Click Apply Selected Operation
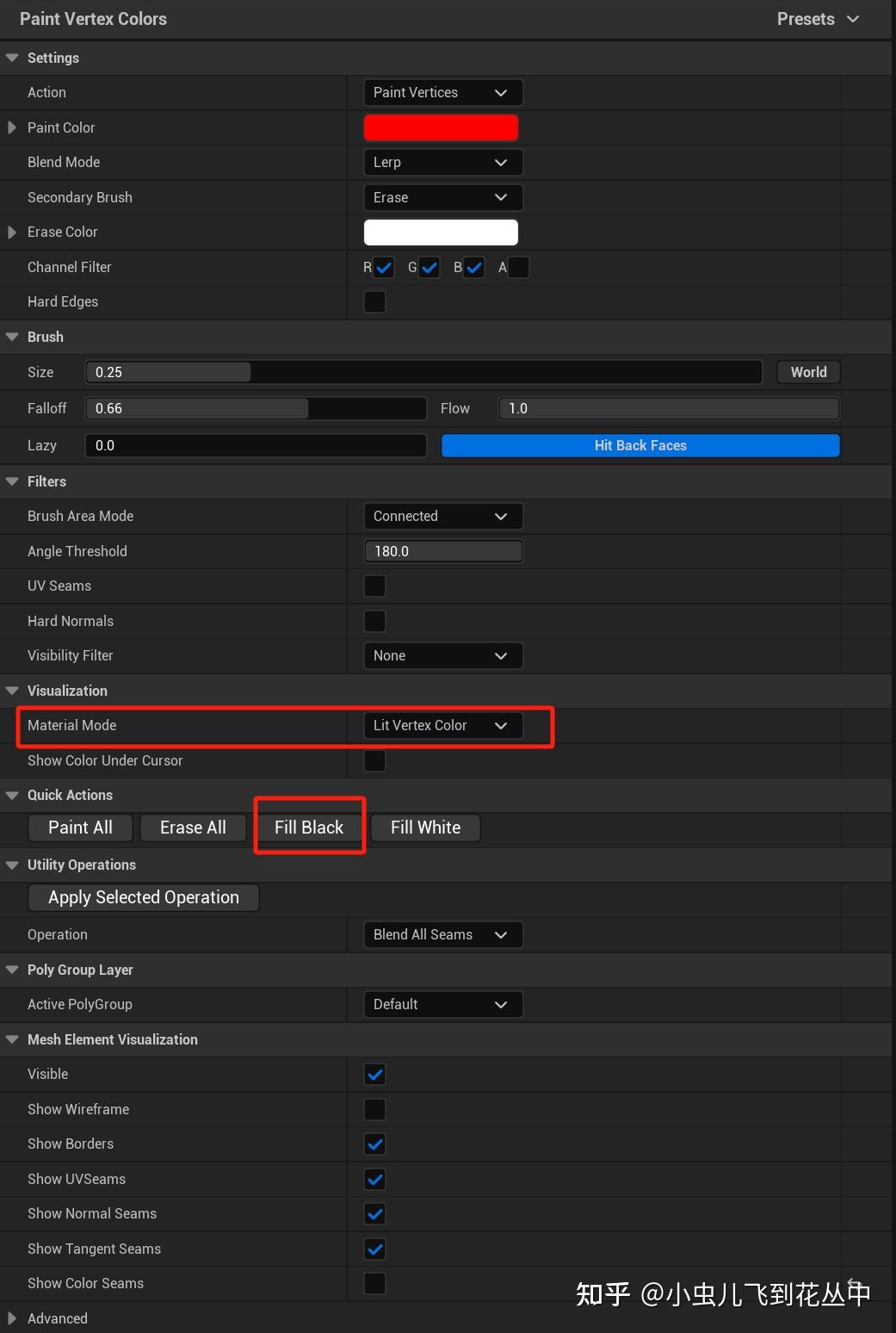The height and width of the screenshot is (1333, 896). tap(143, 896)
